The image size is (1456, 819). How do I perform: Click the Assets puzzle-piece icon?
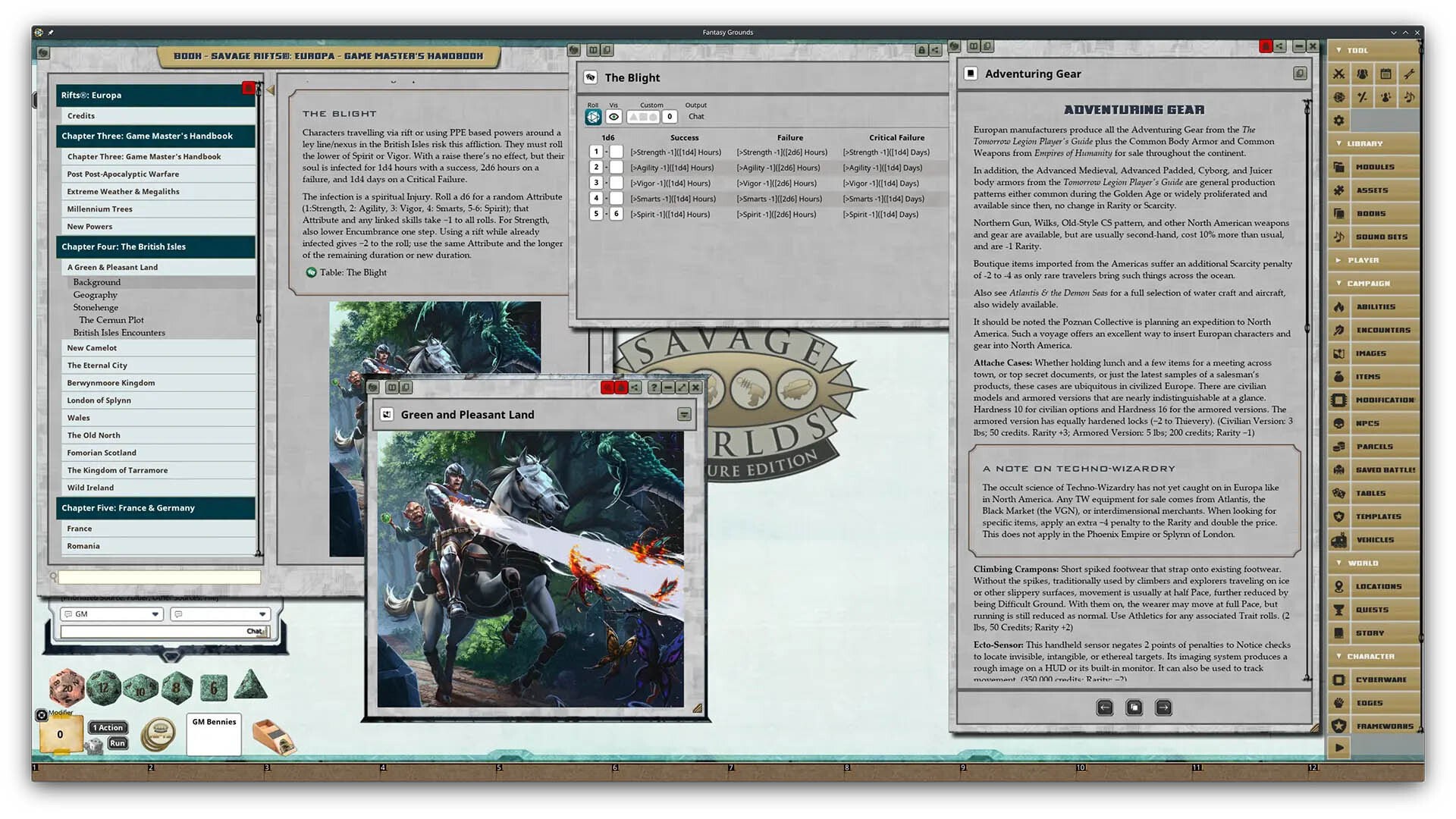(x=1339, y=190)
